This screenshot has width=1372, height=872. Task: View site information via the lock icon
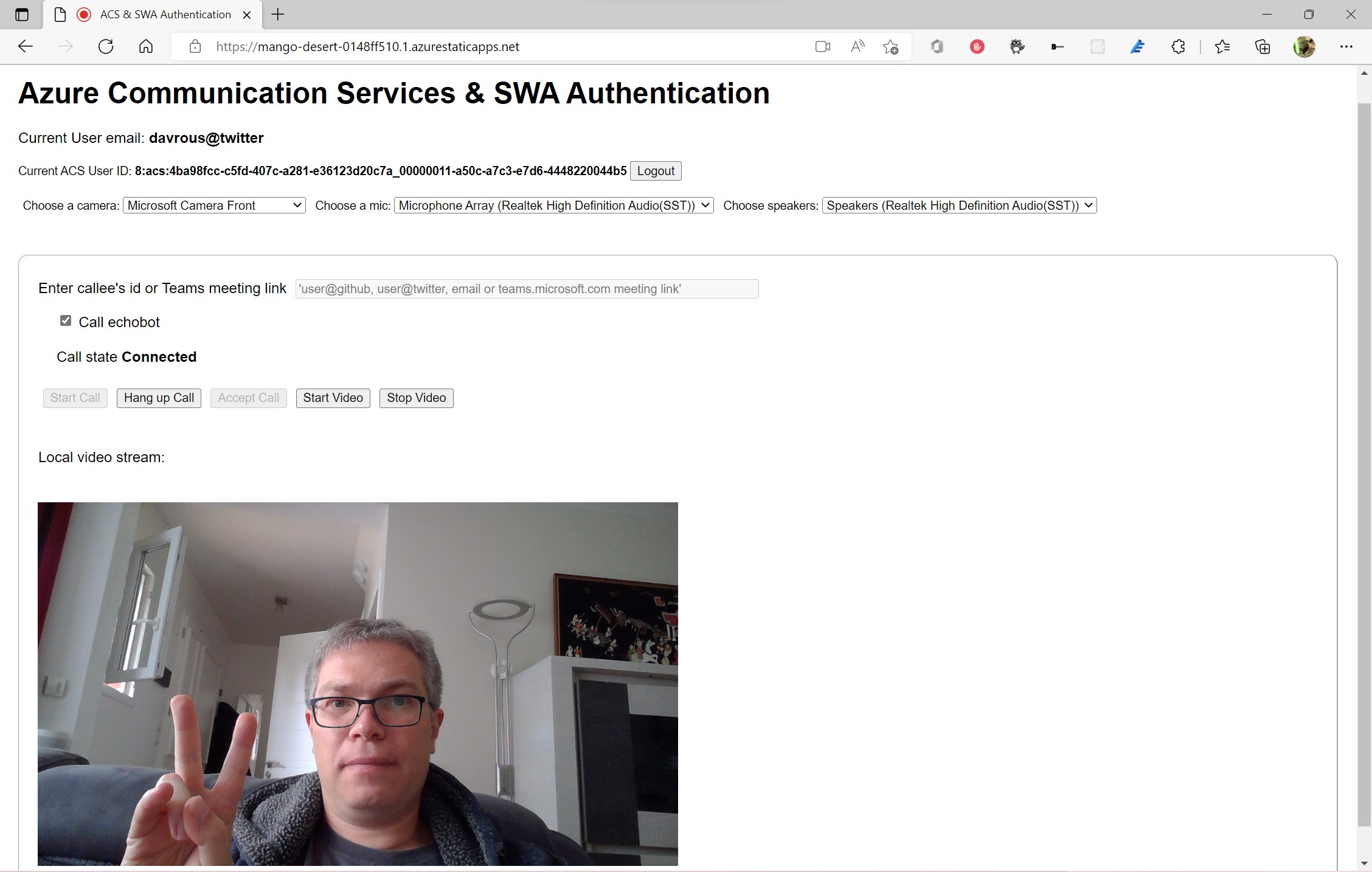[x=195, y=47]
